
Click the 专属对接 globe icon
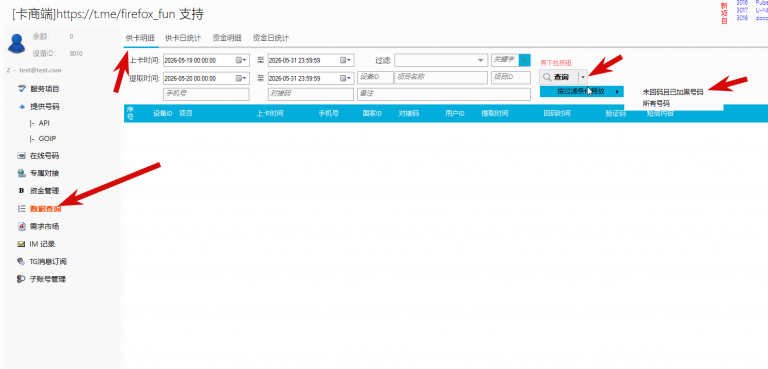coord(21,173)
